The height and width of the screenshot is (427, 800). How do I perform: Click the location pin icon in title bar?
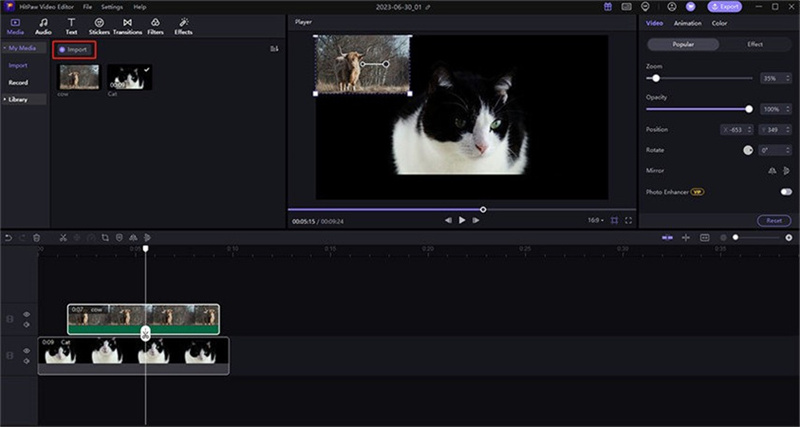pyautogui.click(x=645, y=7)
